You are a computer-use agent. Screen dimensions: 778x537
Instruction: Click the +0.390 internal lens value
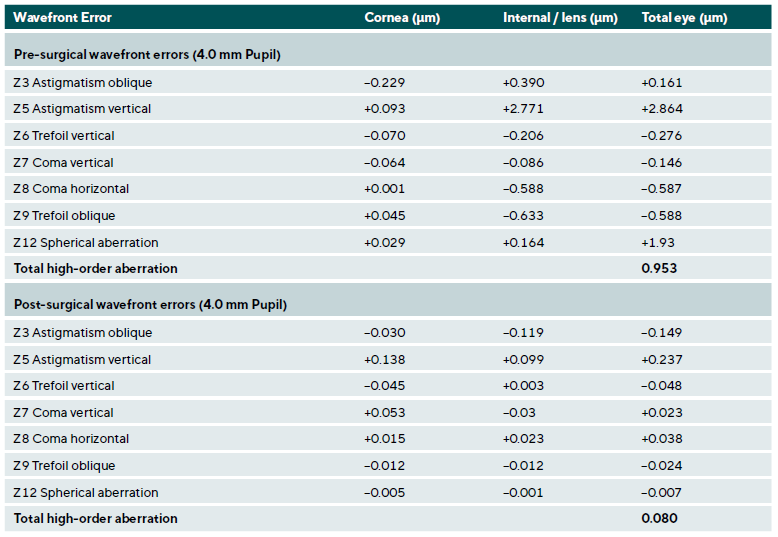[523, 83]
